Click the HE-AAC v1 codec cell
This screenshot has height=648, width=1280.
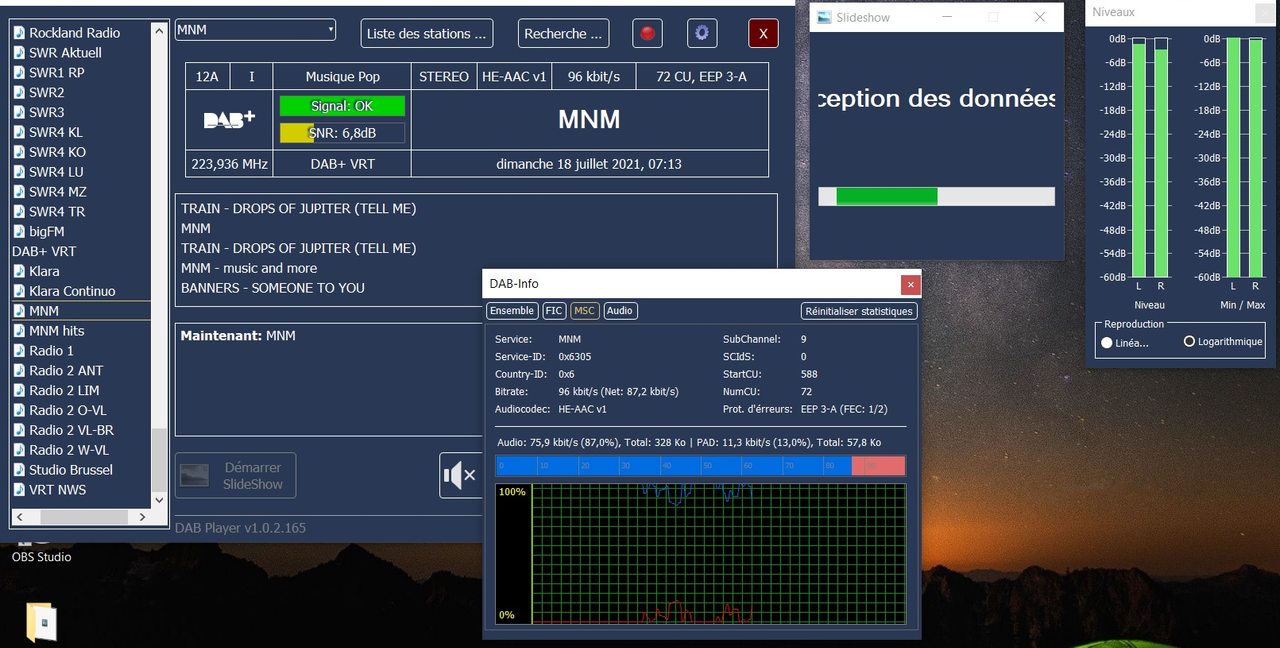click(515, 76)
